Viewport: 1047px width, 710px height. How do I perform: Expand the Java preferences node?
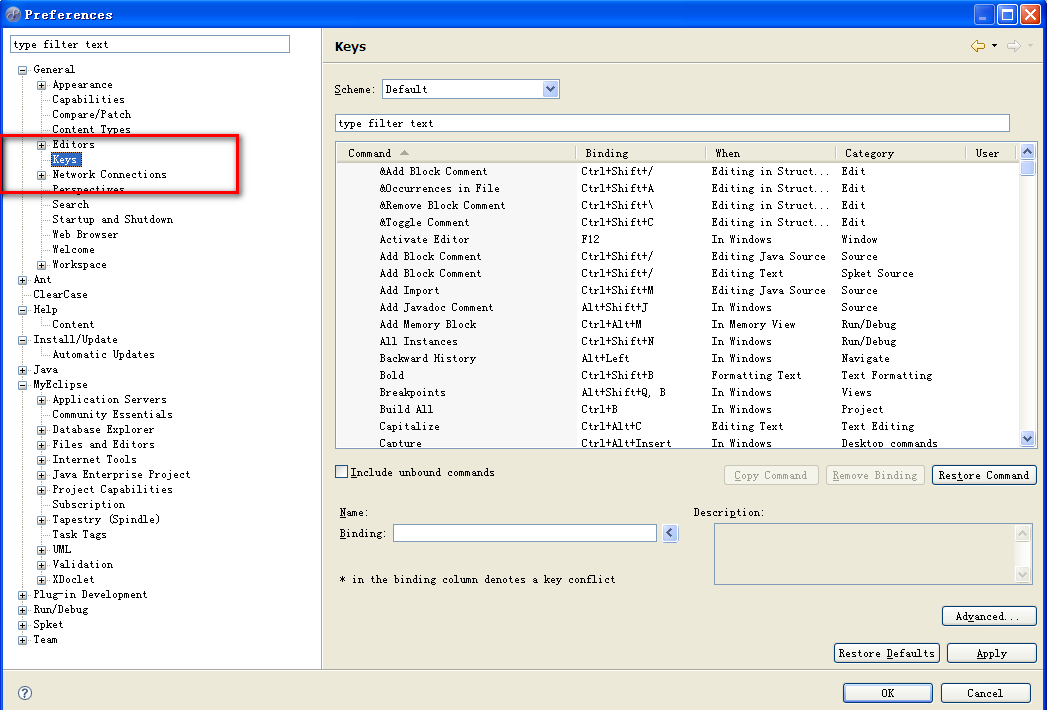pyautogui.click(x=23, y=370)
